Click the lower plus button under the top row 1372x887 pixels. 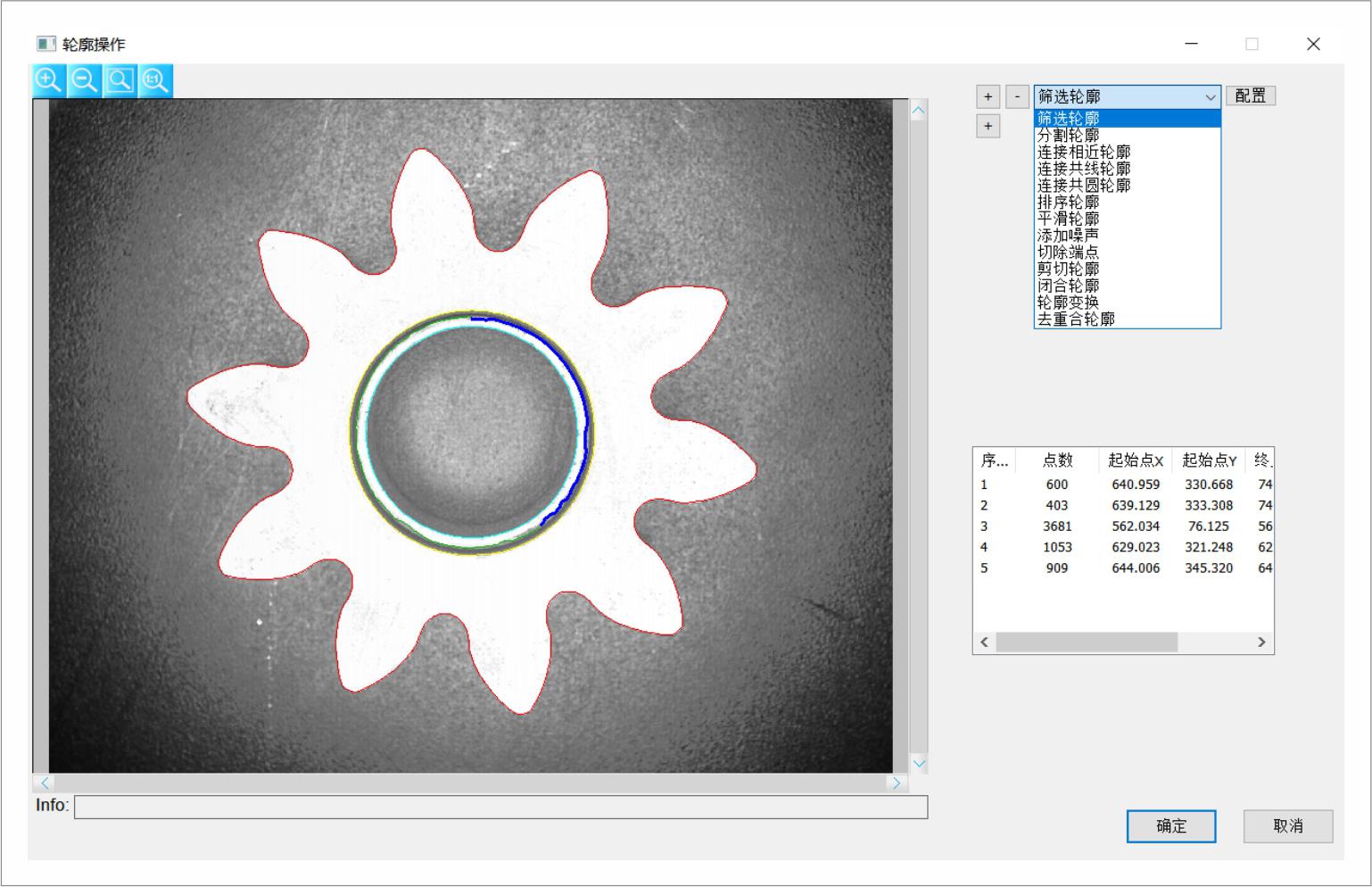click(x=988, y=127)
